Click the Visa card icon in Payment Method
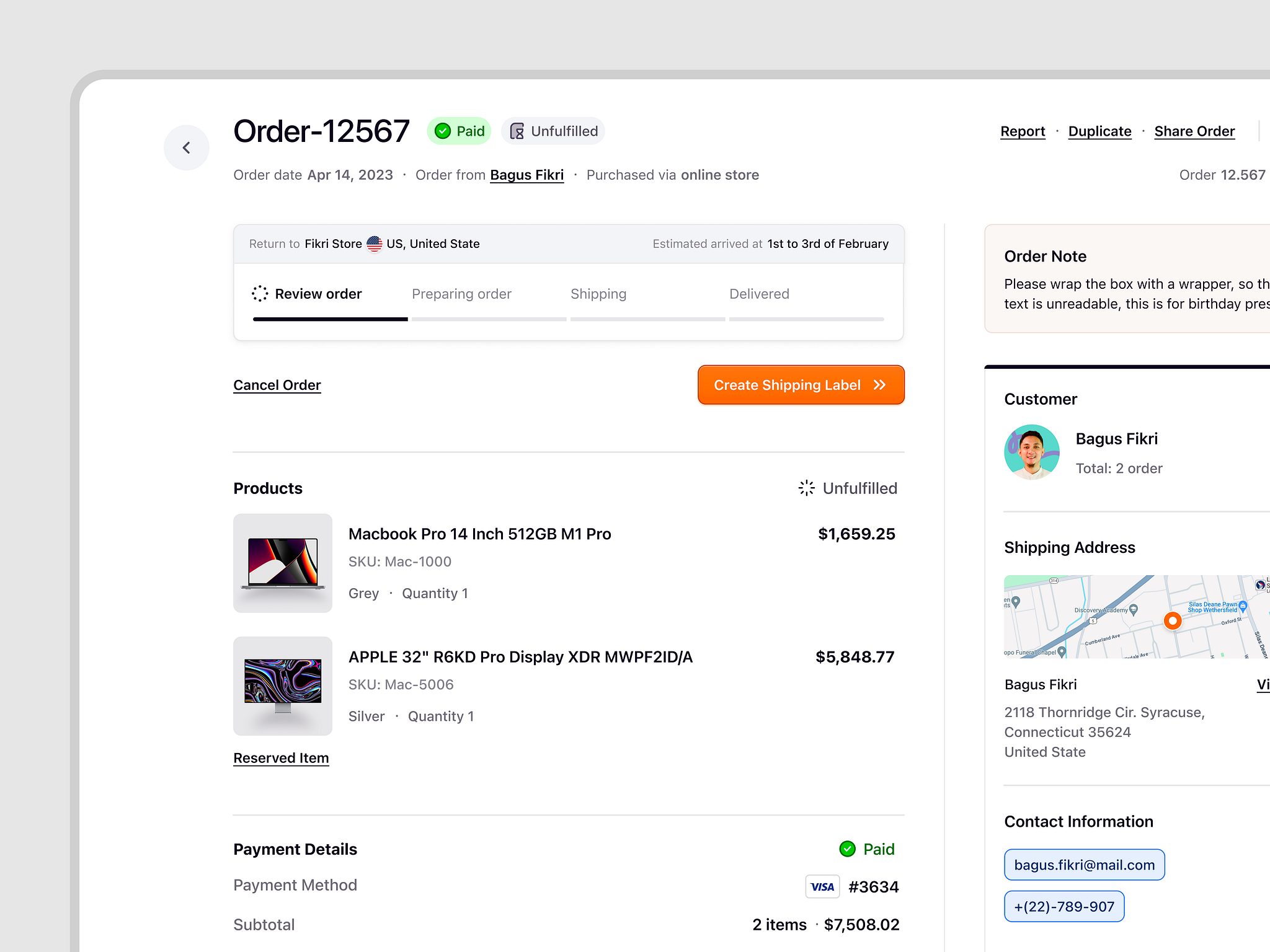The image size is (1270, 952). 822,886
